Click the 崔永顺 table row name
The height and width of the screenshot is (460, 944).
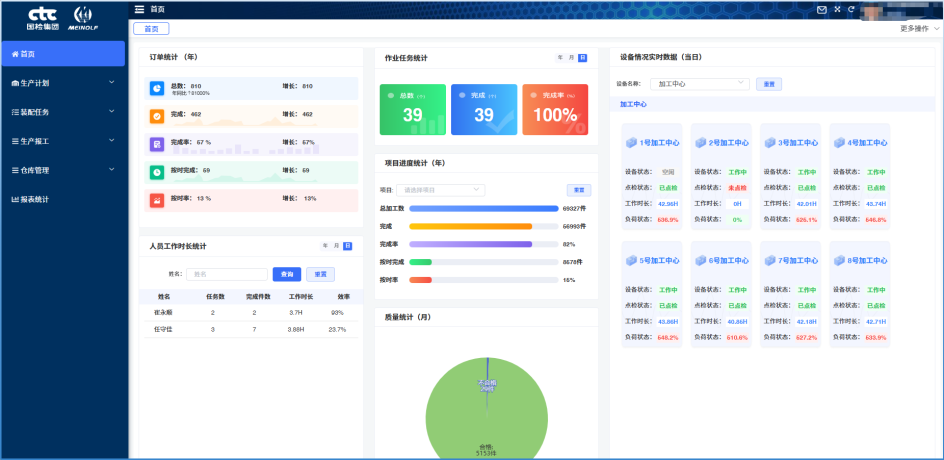(164, 313)
